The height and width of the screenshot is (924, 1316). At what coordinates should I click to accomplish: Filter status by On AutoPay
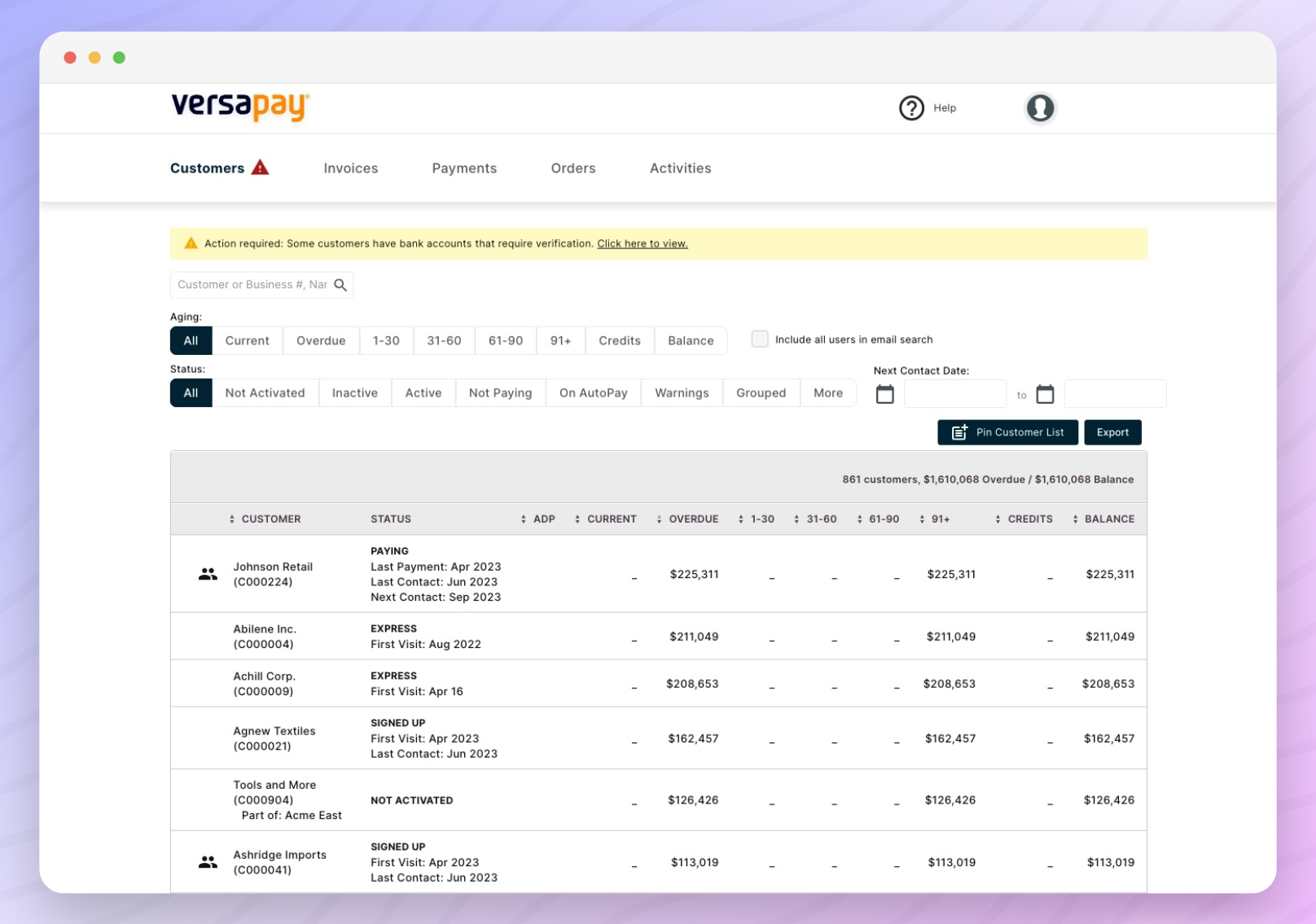coord(594,392)
